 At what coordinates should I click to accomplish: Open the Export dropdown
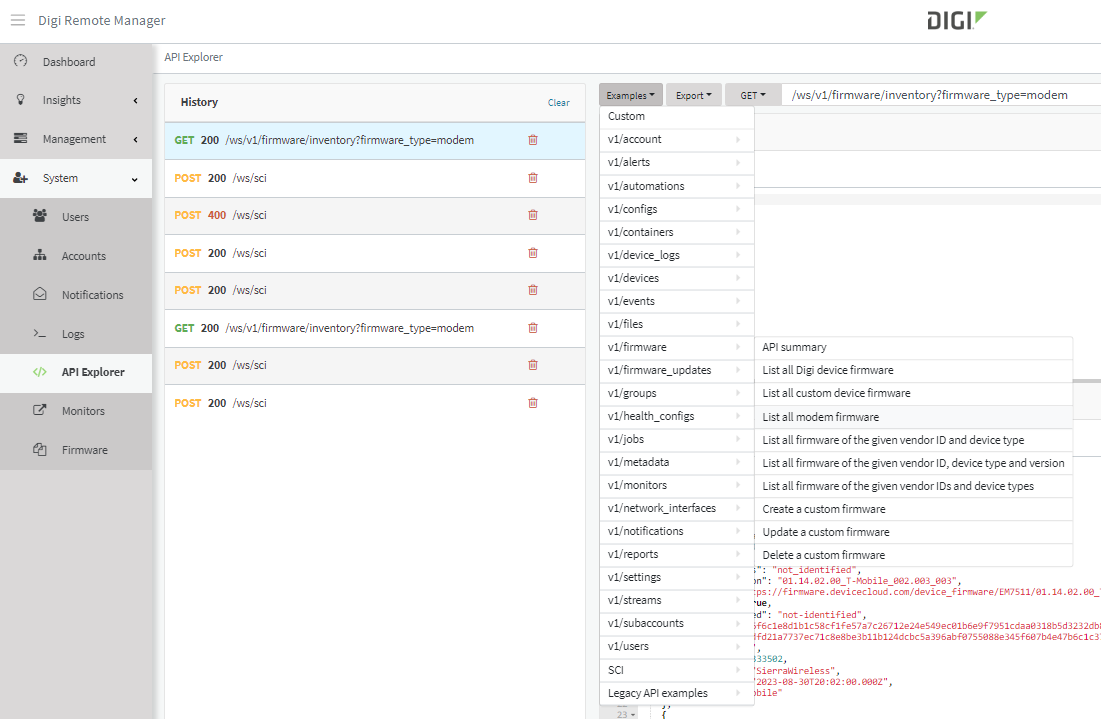coord(694,95)
